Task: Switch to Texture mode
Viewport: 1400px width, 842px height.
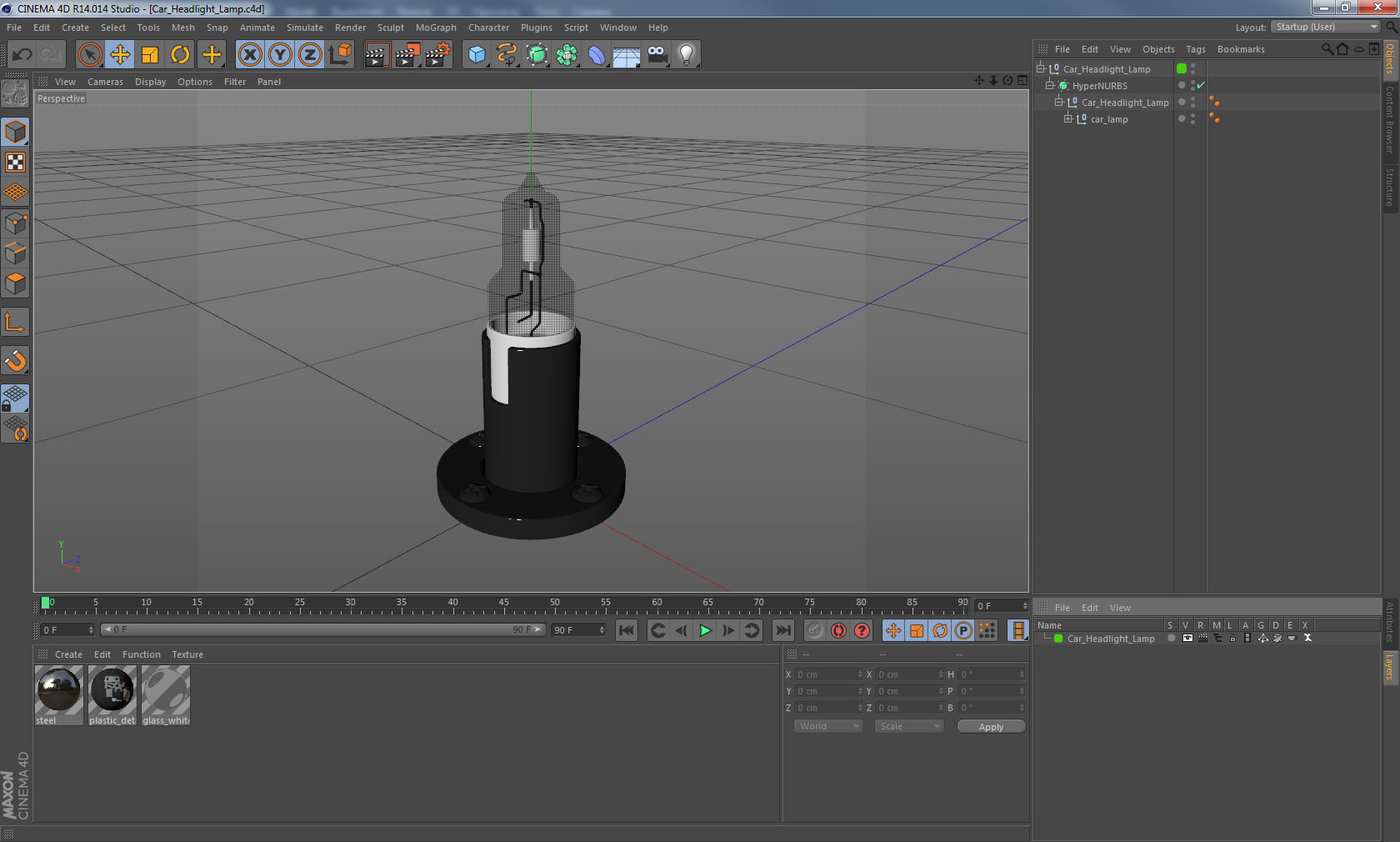Action: (x=16, y=162)
